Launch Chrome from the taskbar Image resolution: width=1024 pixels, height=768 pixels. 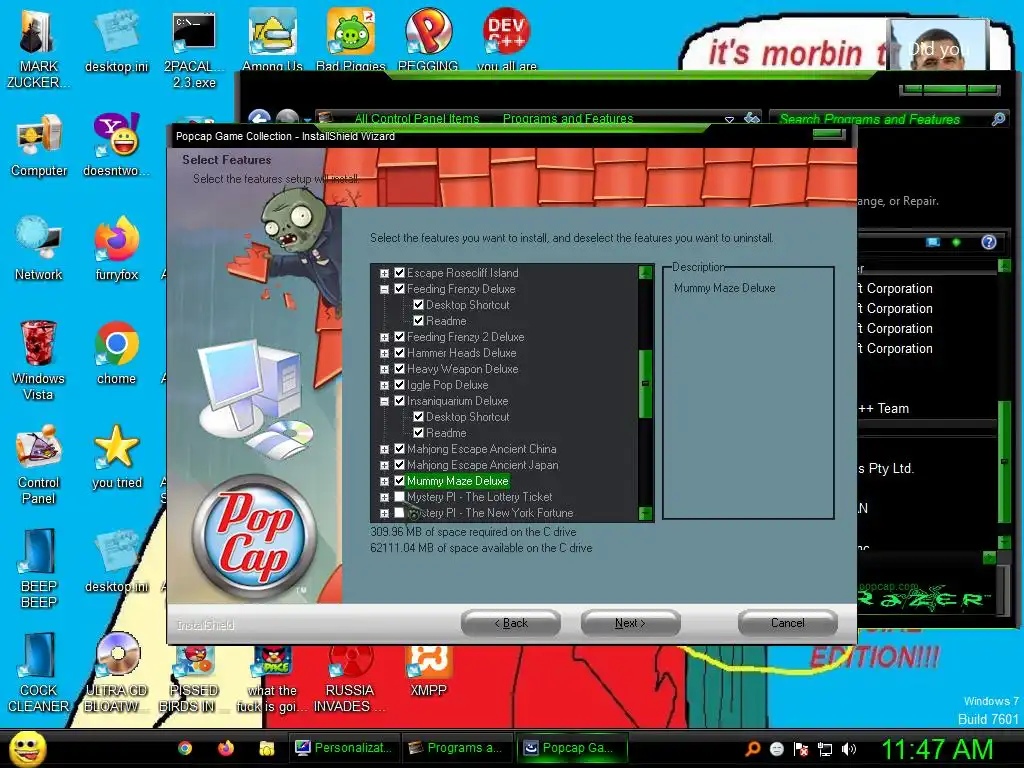point(185,748)
